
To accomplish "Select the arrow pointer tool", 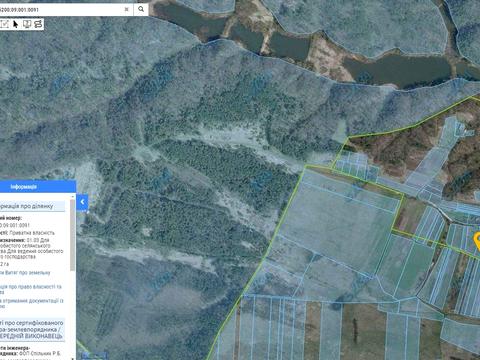I will coord(16,24).
